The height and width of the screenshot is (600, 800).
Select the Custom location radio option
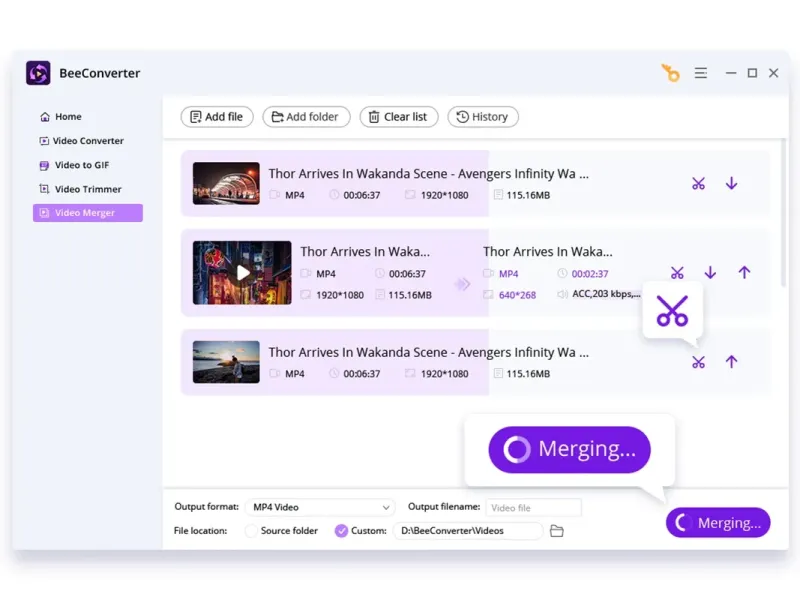click(x=341, y=531)
